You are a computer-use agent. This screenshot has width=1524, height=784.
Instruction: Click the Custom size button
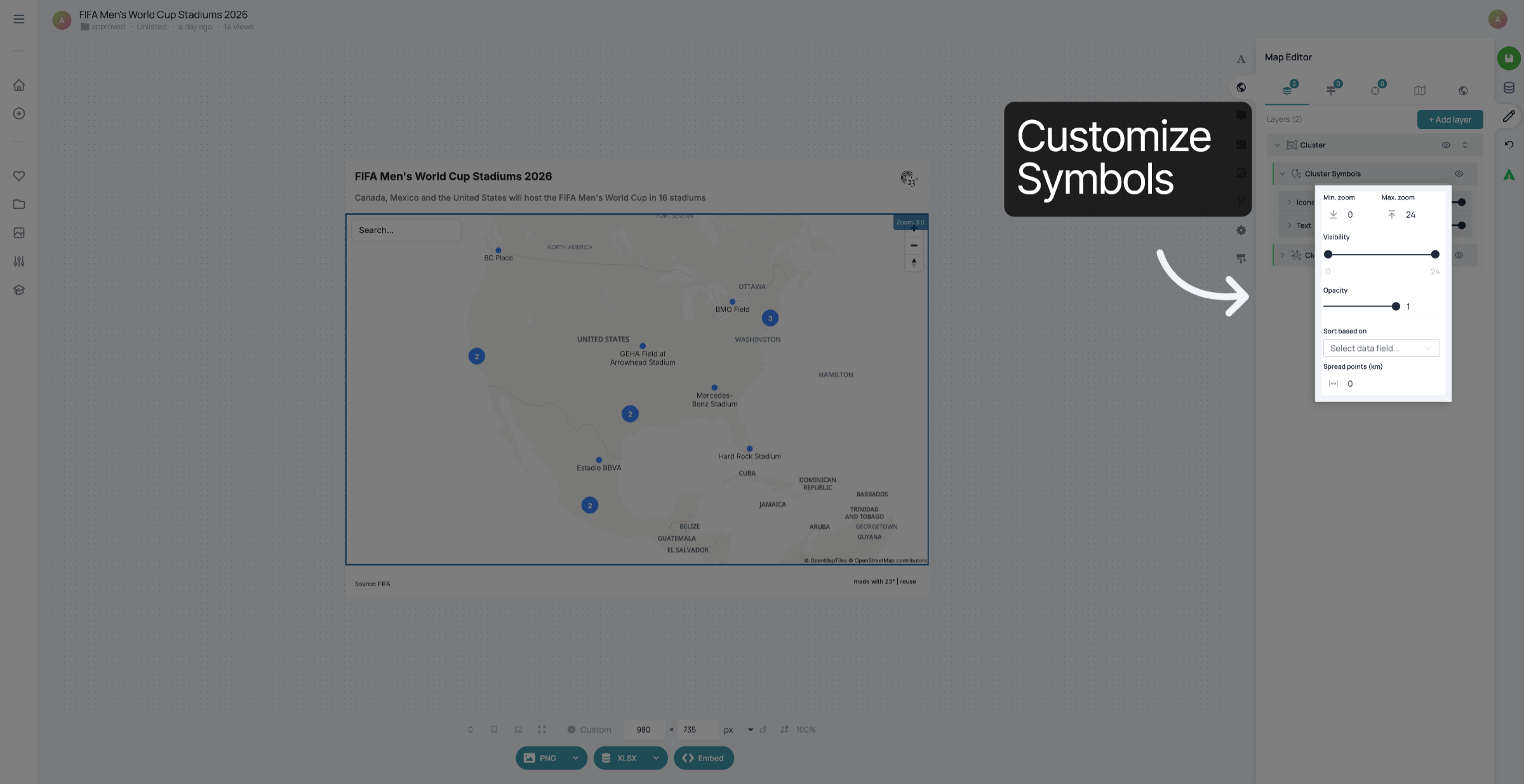tap(589, 730)
